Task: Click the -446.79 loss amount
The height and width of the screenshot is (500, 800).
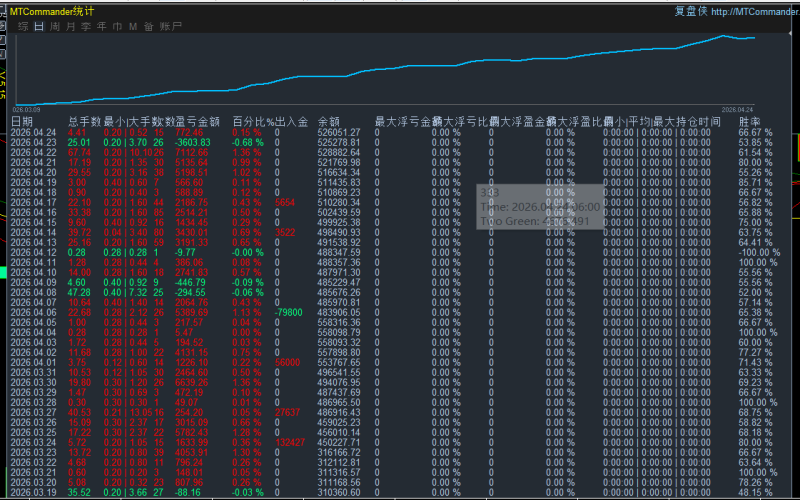Action: click(x=190, y=283)
